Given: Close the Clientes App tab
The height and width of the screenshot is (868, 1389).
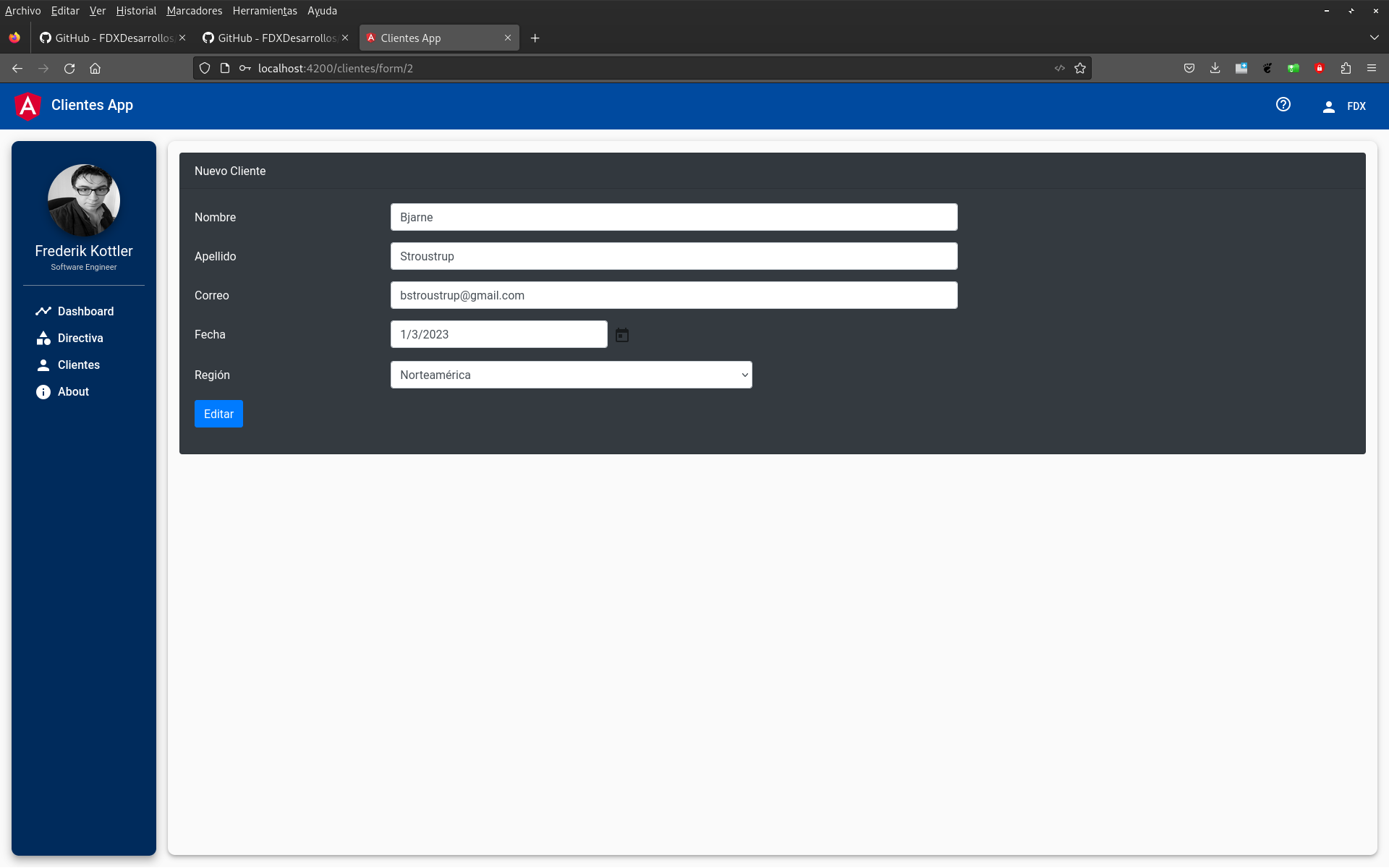Looking at the screenshot, I should tap(508, 38).
